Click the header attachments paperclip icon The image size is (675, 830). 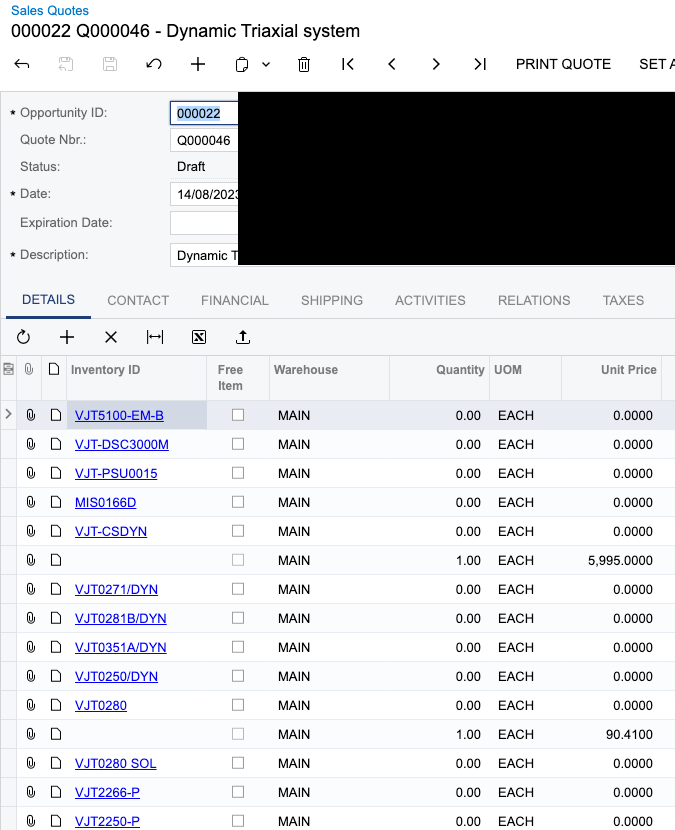(x=29, y=369)
